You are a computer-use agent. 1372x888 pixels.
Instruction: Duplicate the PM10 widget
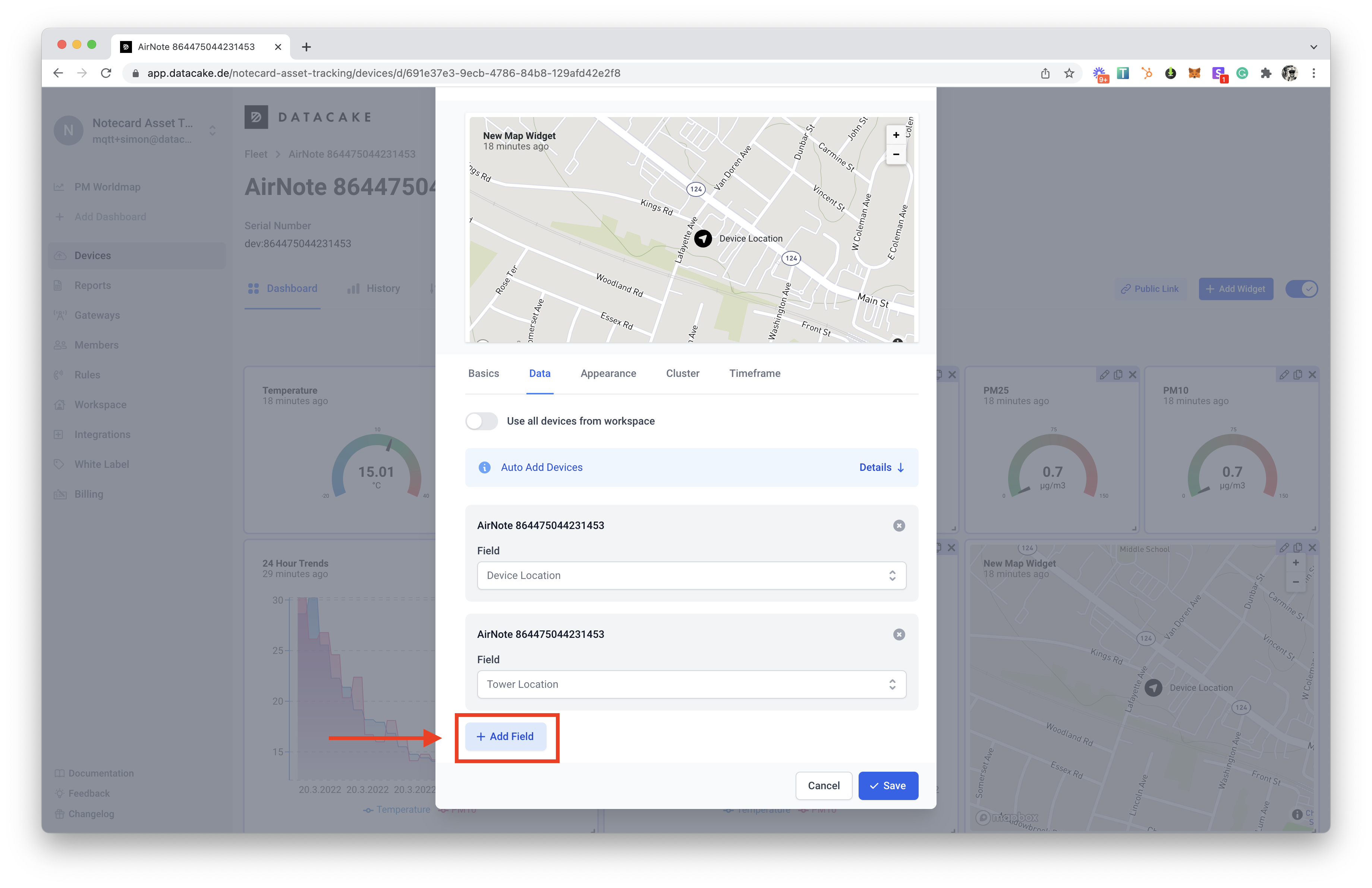(1298, 375)
